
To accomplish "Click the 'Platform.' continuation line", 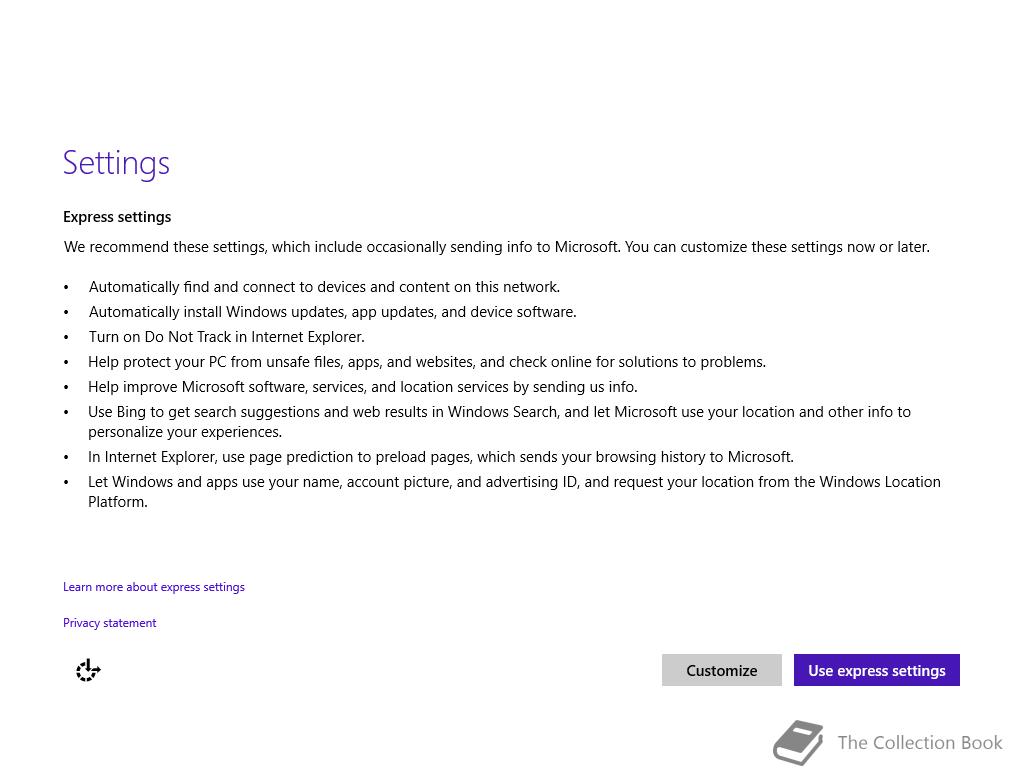I will (x=118, y=502).
